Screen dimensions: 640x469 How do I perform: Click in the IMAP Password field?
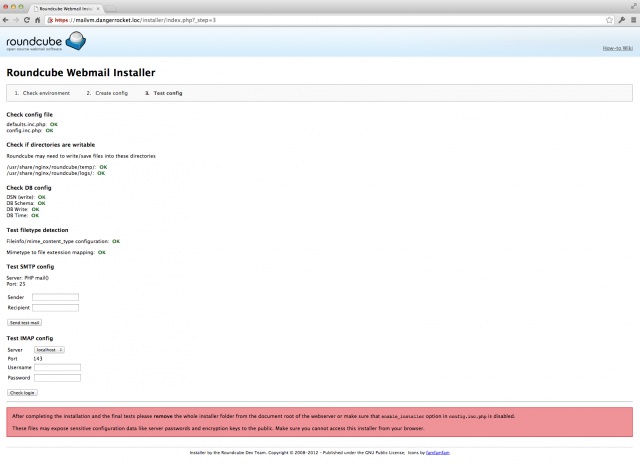click(x=58, y=378)
